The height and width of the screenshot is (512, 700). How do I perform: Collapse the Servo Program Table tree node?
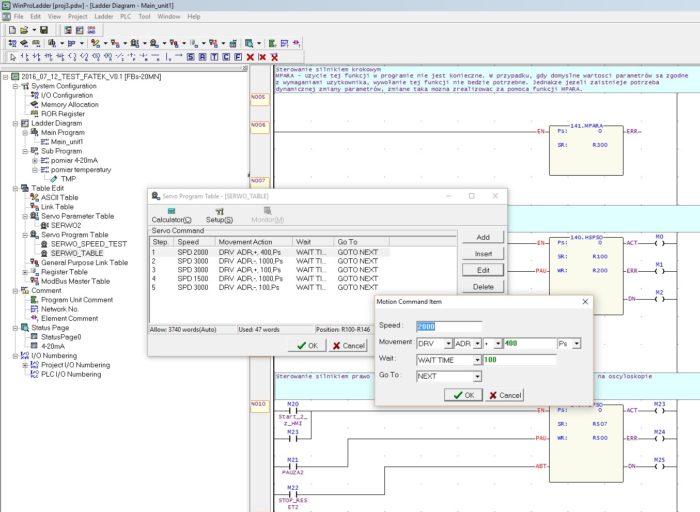(25, 235)
